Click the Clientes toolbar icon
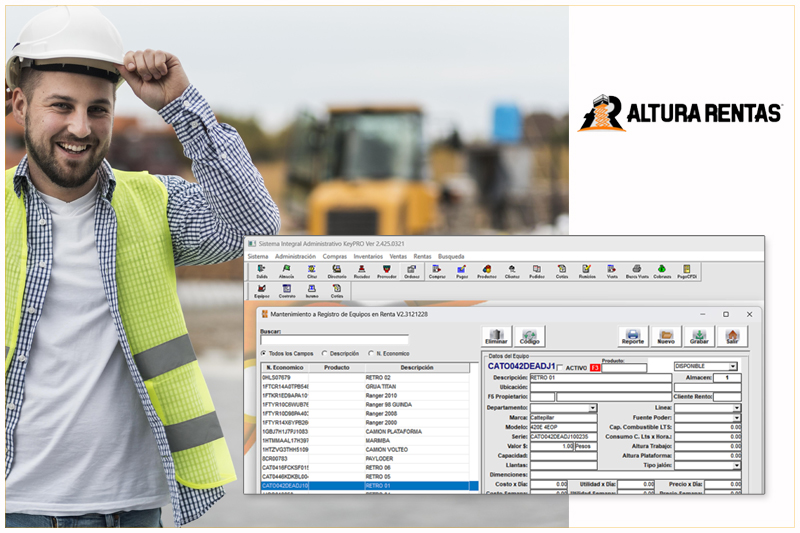Screen dimensions: 800x533 pyautogui.click(x=512, y=270)
